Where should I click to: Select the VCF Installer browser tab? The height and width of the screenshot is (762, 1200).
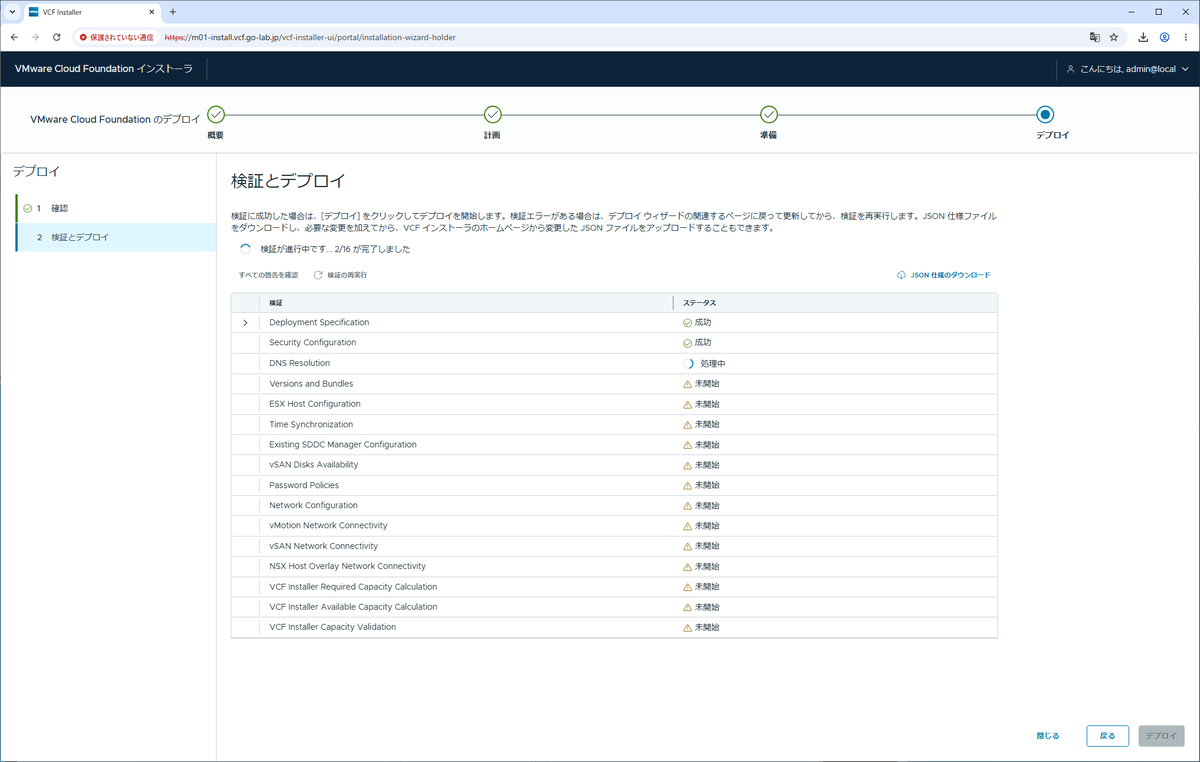pyautogui.click(x=91, y=12)
